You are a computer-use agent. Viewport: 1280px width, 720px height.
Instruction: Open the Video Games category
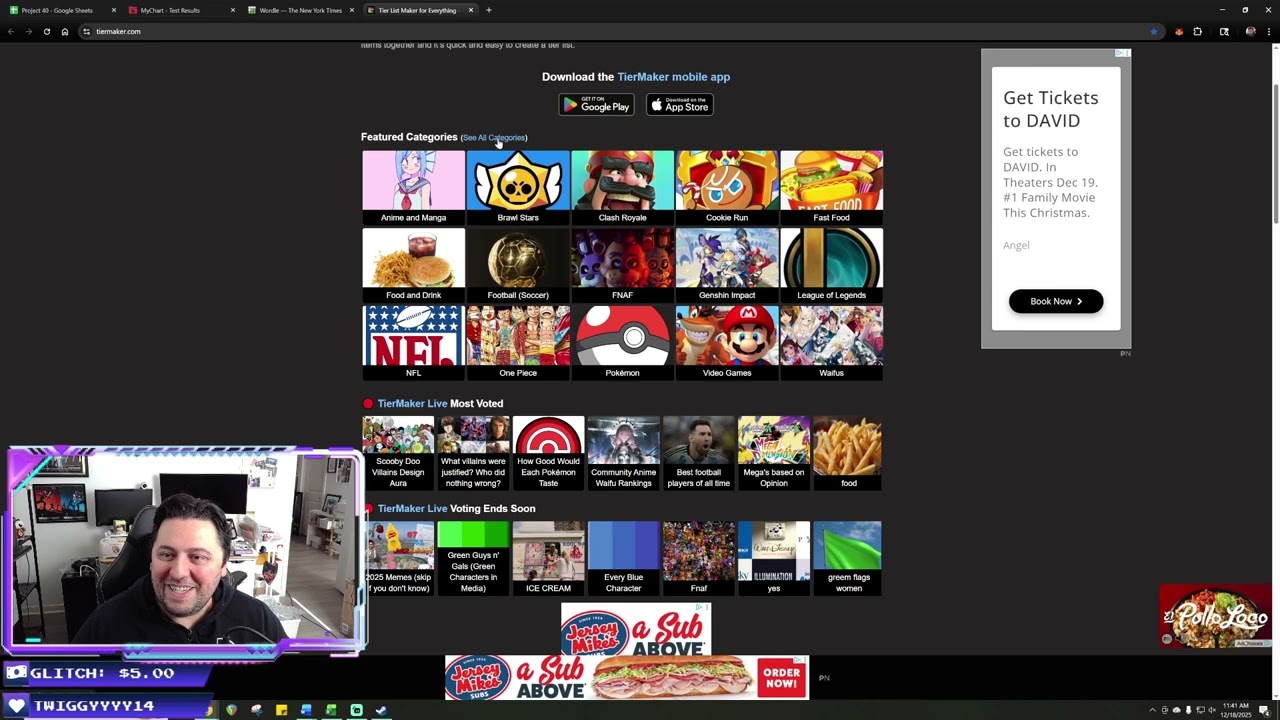point(727,343)
